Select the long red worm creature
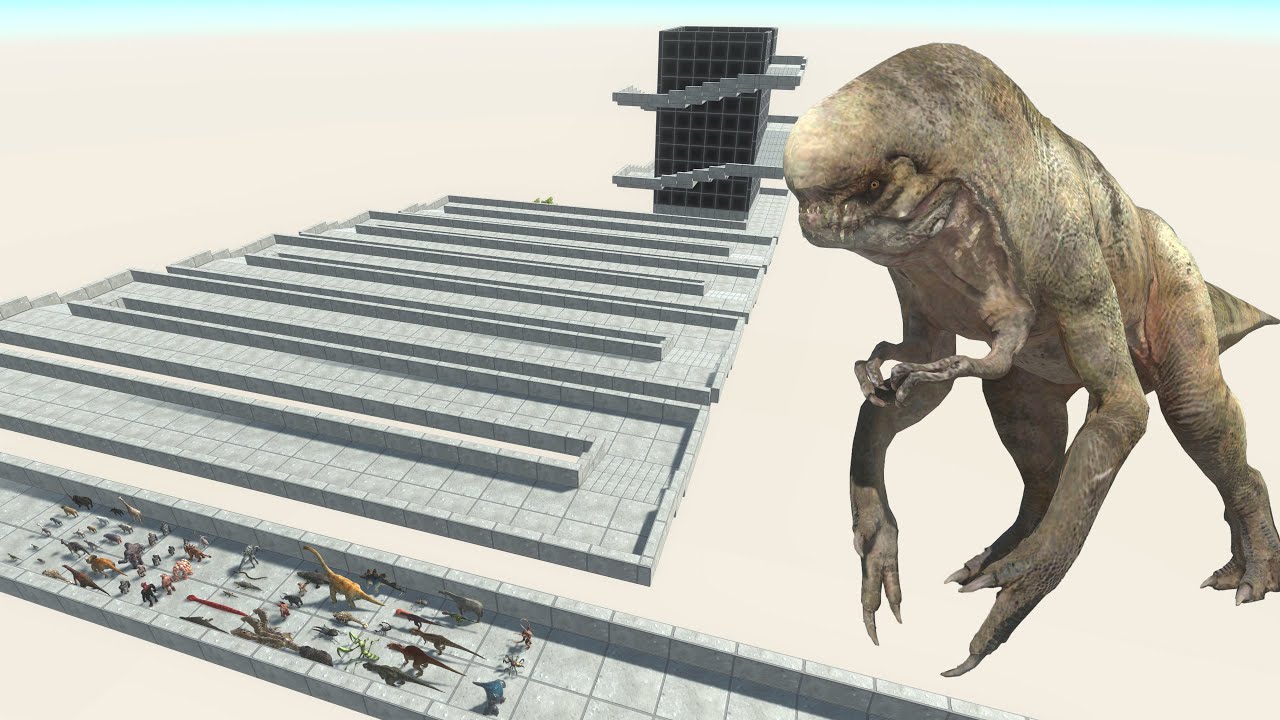The height and width of the screenshot is (720, 1280). (217, 605)
